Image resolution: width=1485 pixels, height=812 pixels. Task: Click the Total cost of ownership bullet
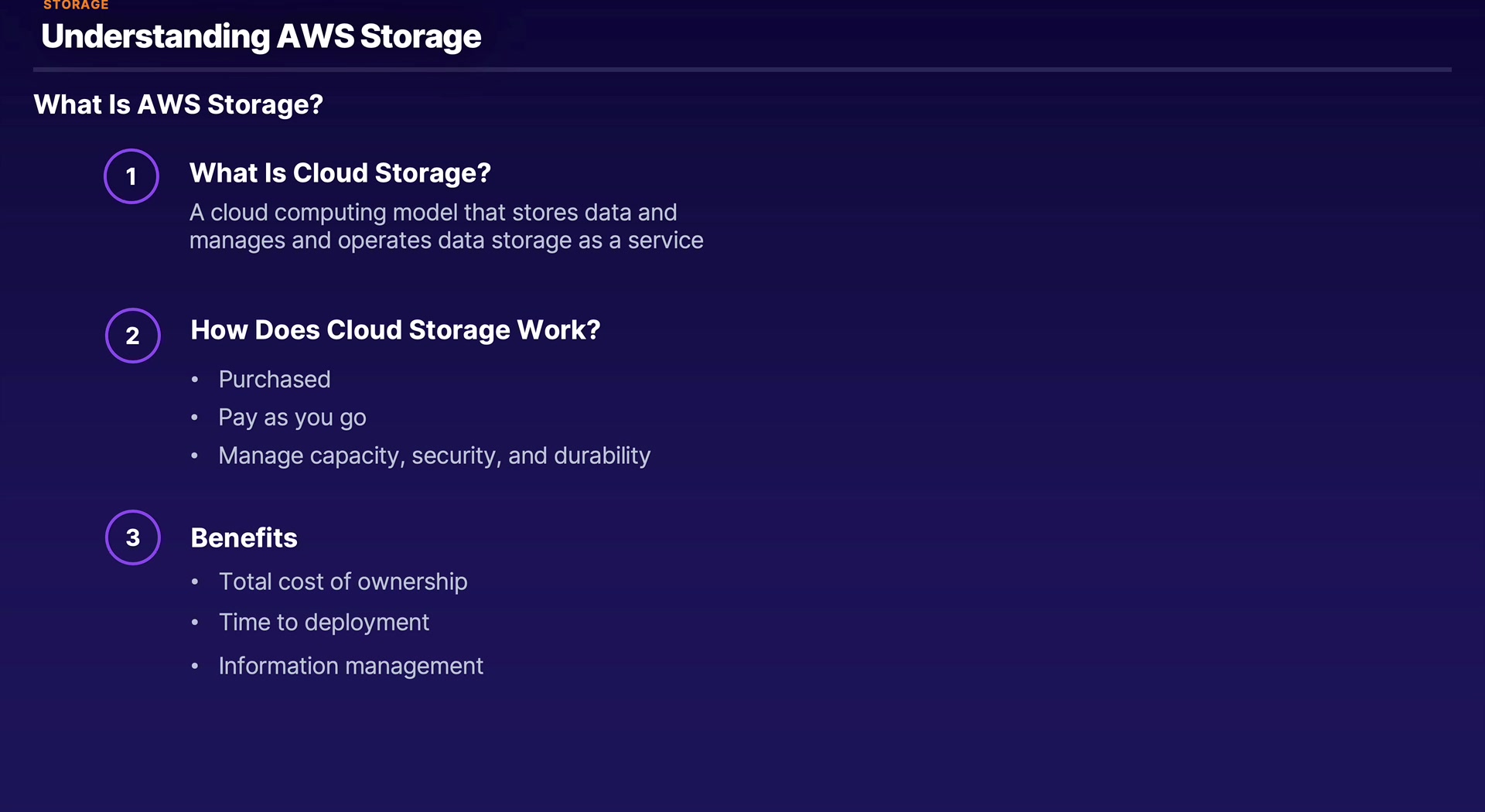(x=343, y=582)
